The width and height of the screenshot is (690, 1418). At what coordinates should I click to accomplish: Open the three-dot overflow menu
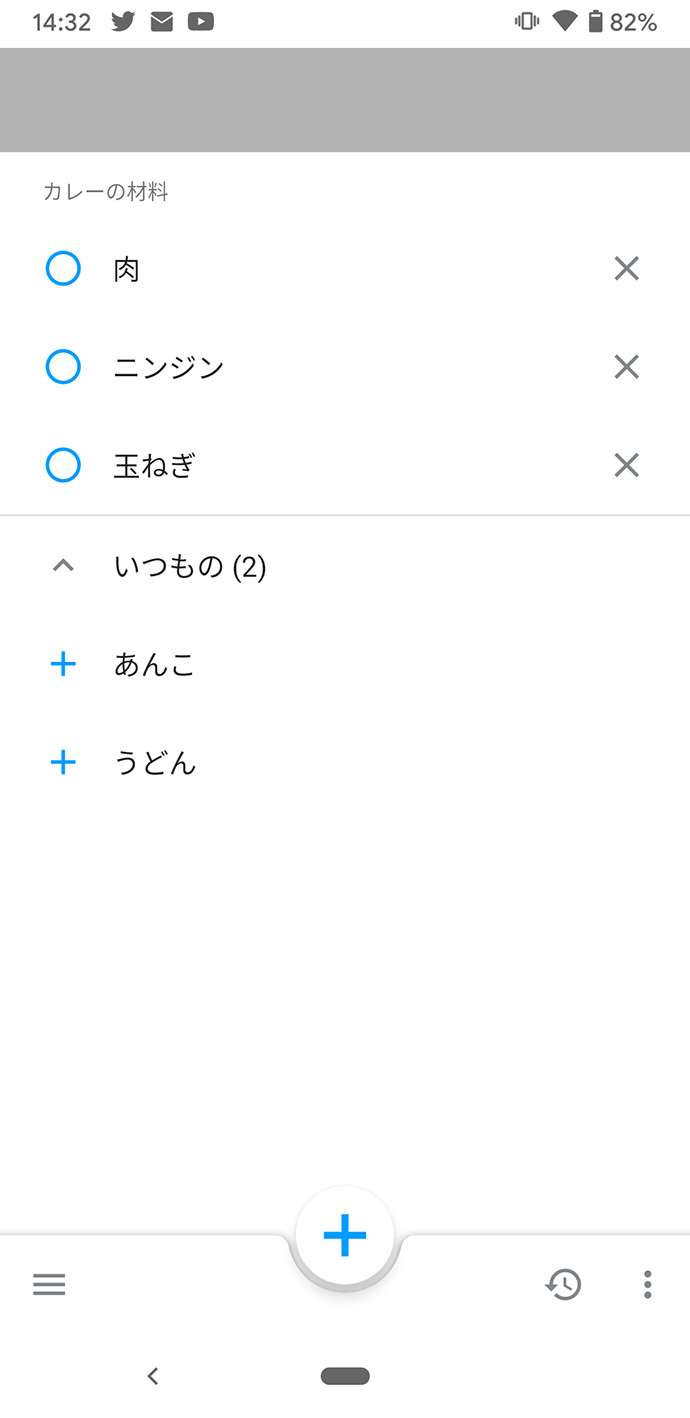coord(648,1284)
